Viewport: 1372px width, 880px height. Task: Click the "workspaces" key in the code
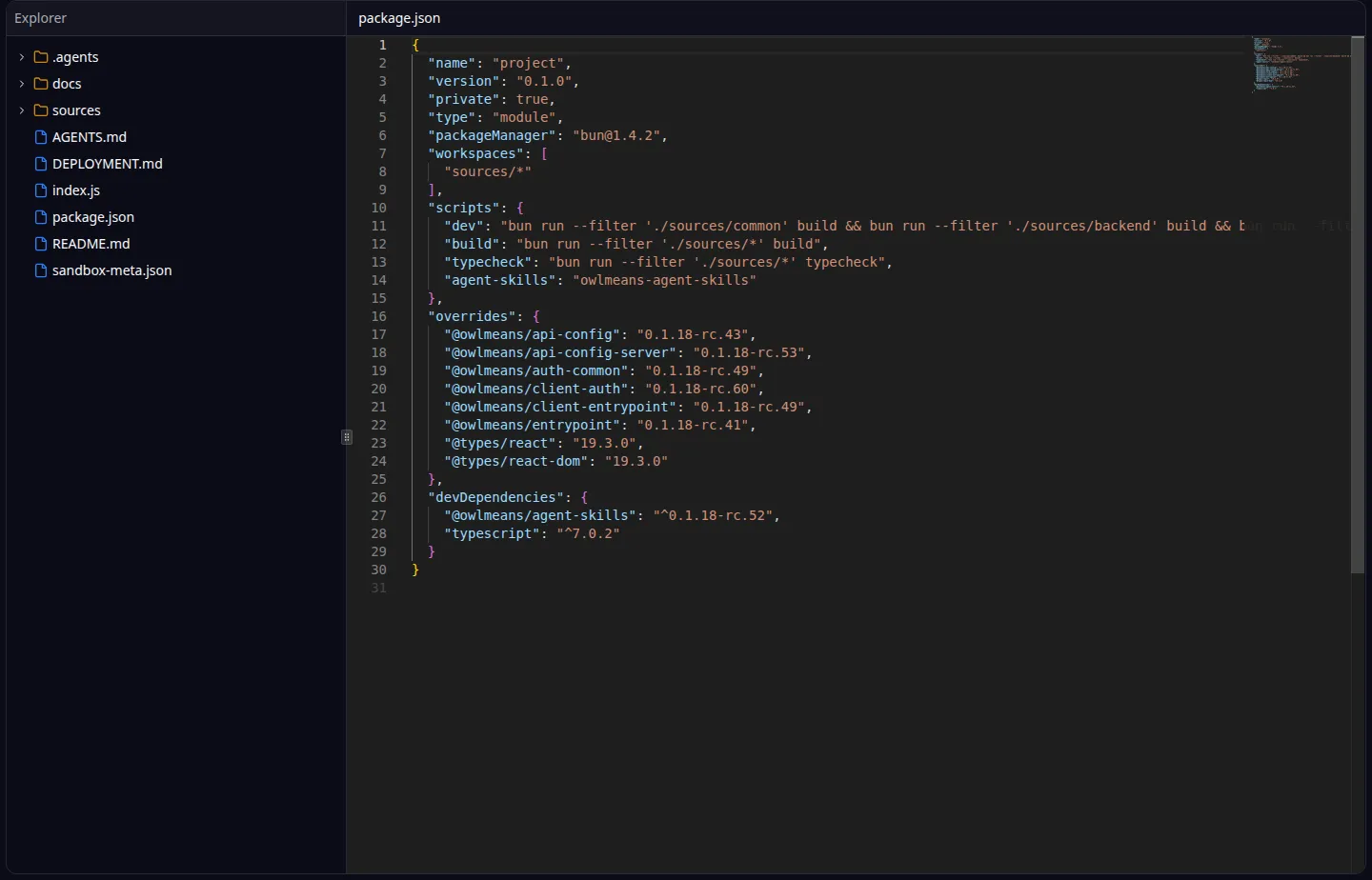click(x=476, y=153)
